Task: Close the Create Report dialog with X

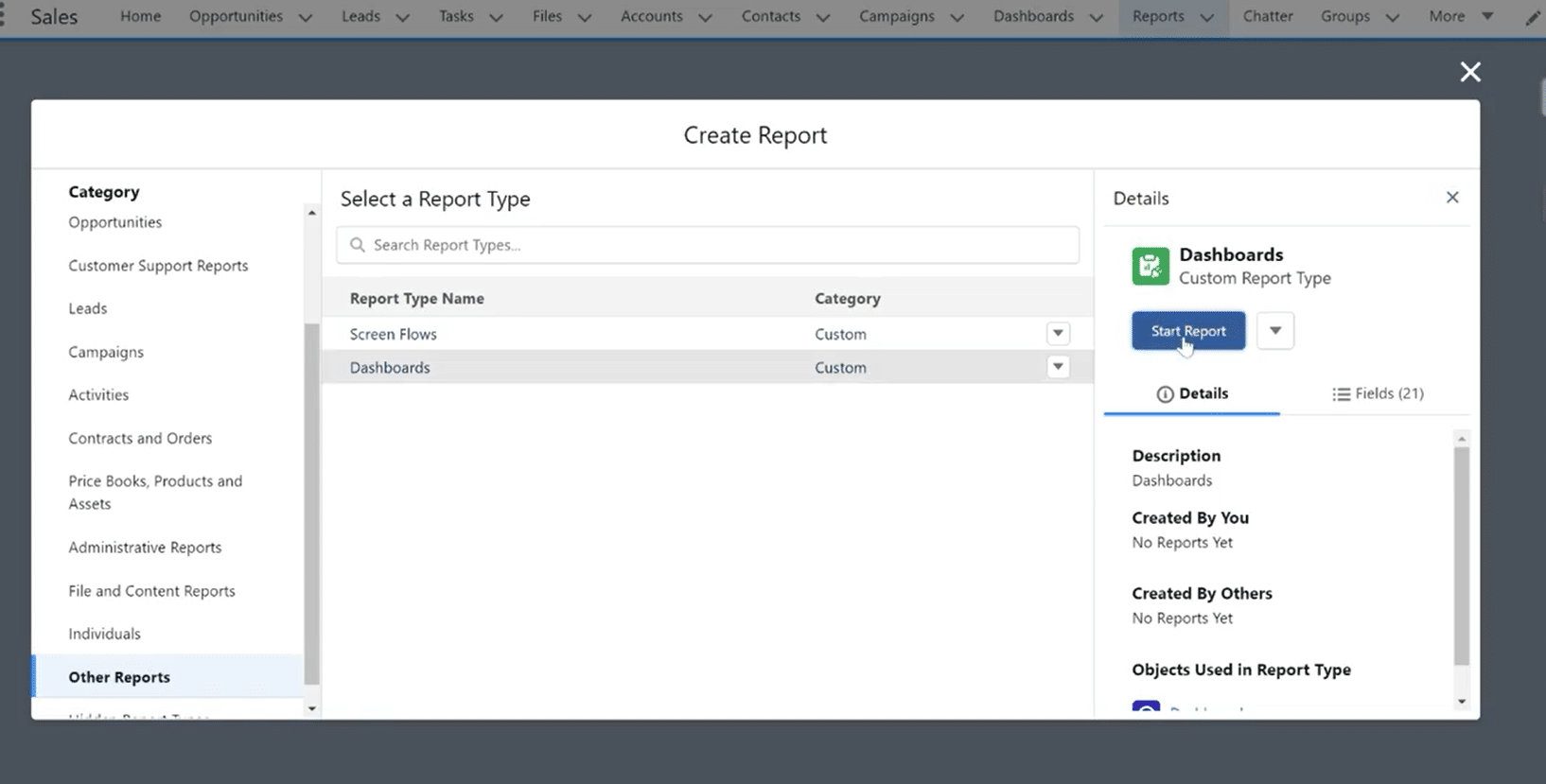Action: point(1469,72)
